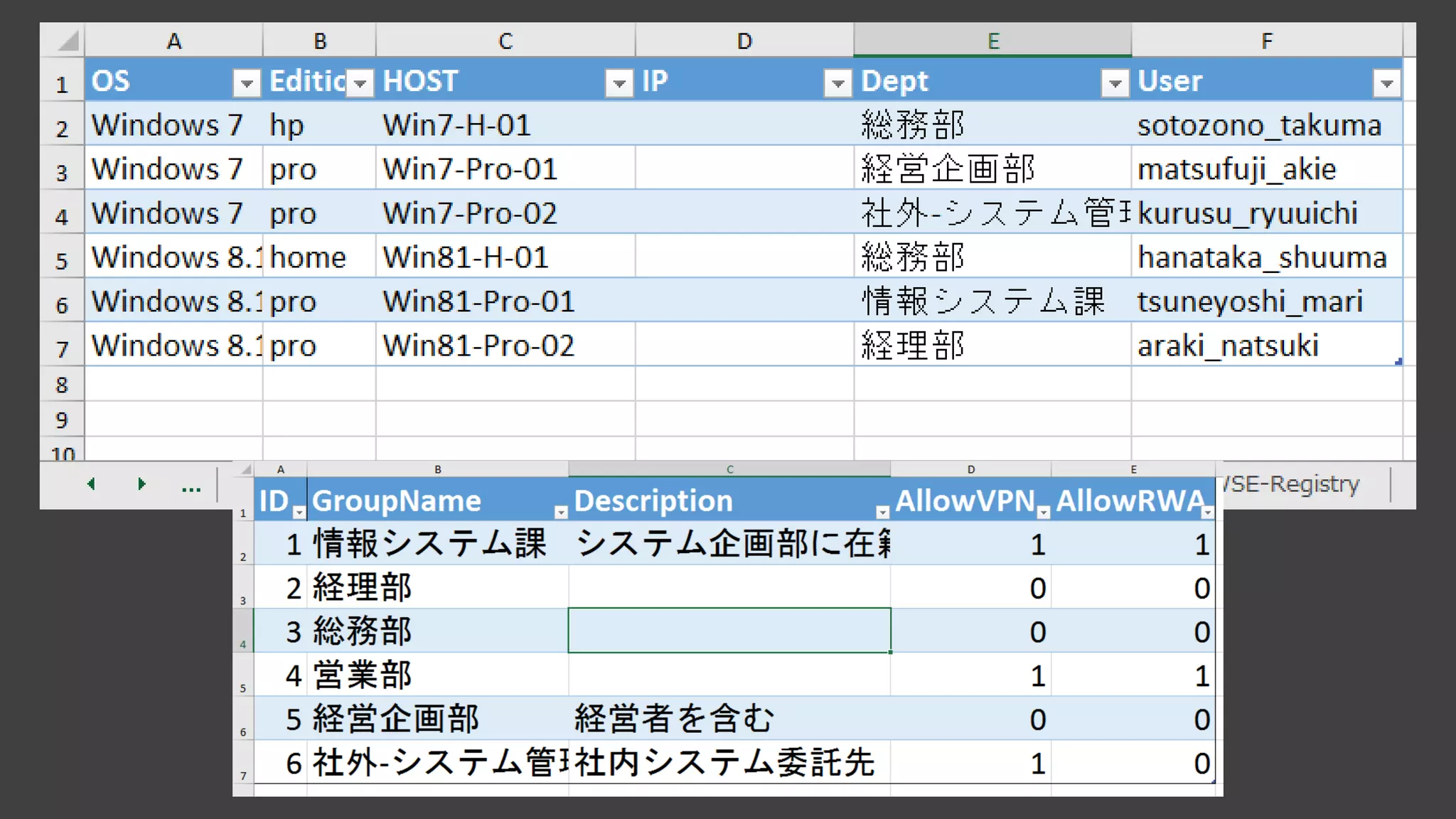Open the Edition column filter dropdown
Screen dimensions: 1456x819
pyautogui.click(x=360, y=84)
